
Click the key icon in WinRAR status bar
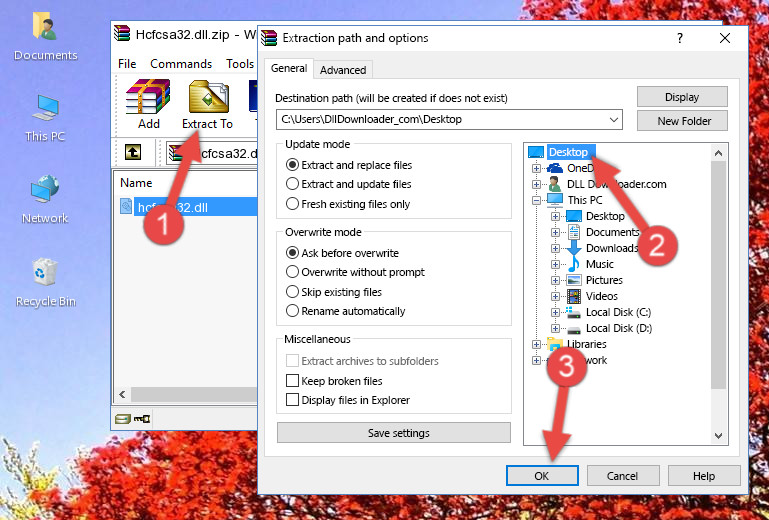(x=142, y=419)
